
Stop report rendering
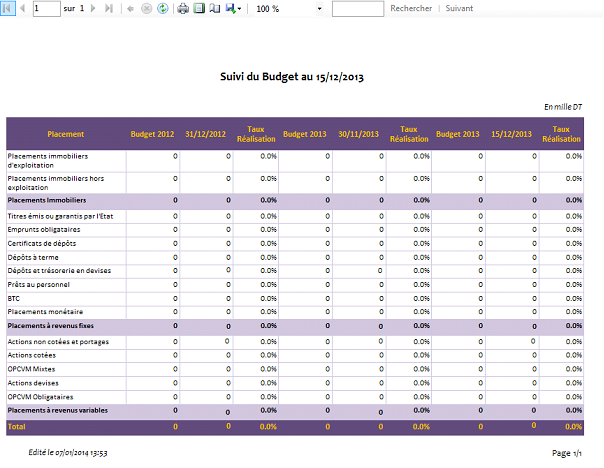pyautogui.click(x=146, y=8)
